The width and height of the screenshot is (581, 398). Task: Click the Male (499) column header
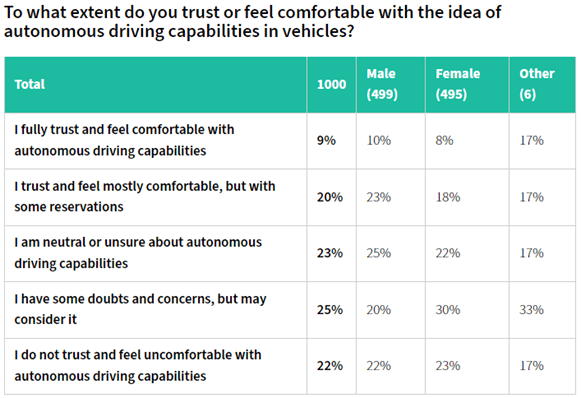[391, 84]
